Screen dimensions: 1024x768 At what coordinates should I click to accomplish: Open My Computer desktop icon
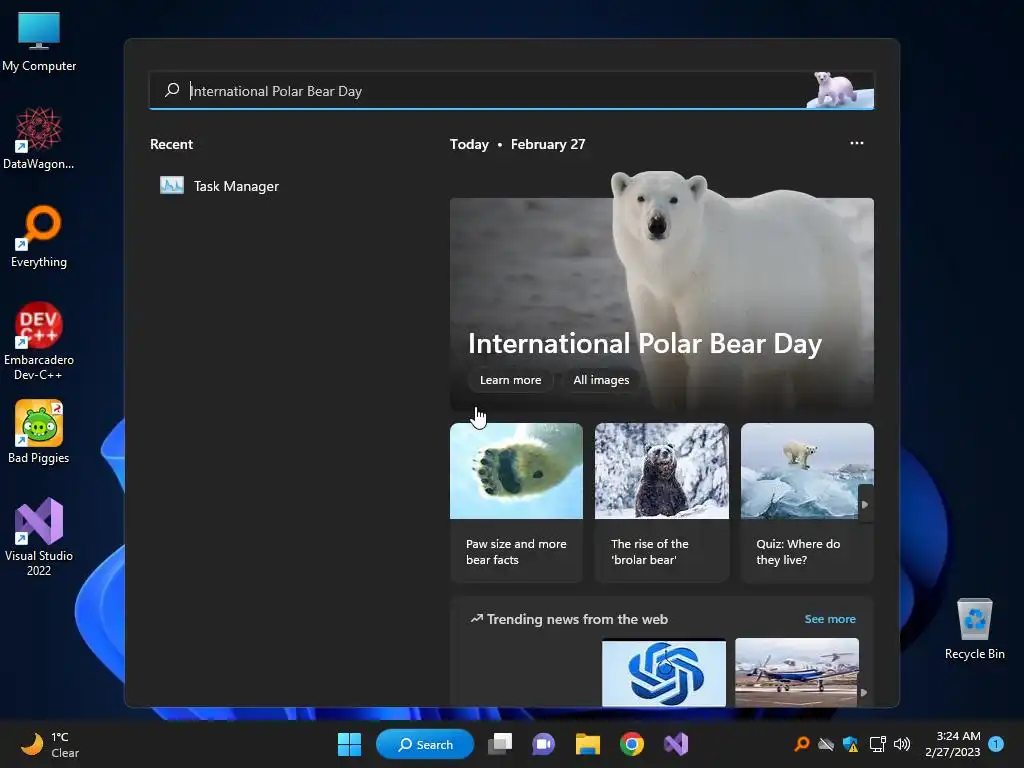point(39,41)
